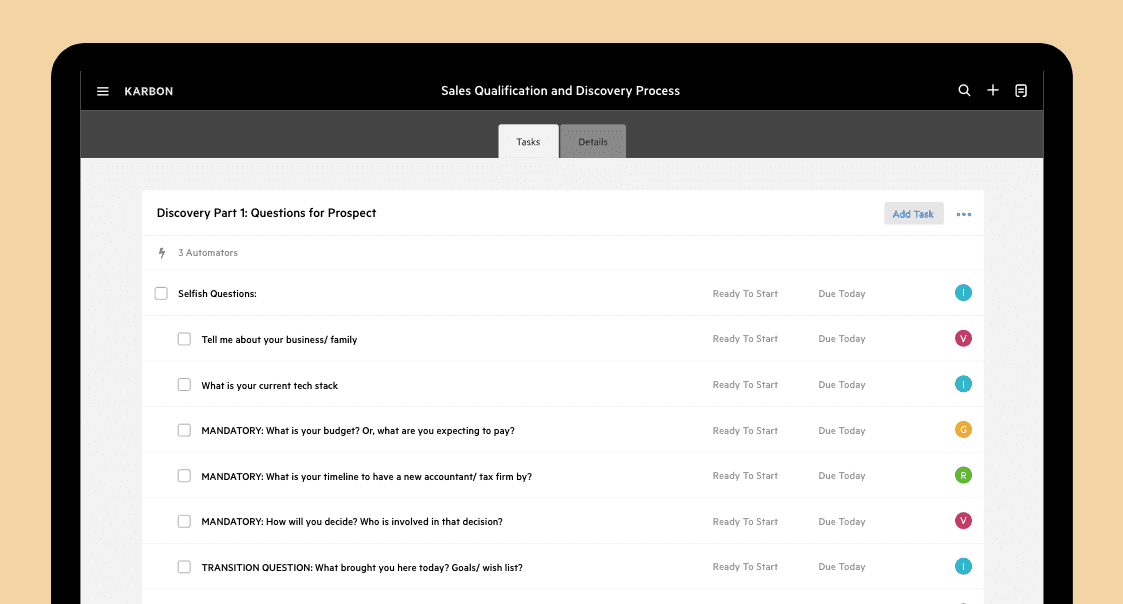The image size is (1123, 604).
Task: Open the three-dot section options menu
Action: point(963,214)
